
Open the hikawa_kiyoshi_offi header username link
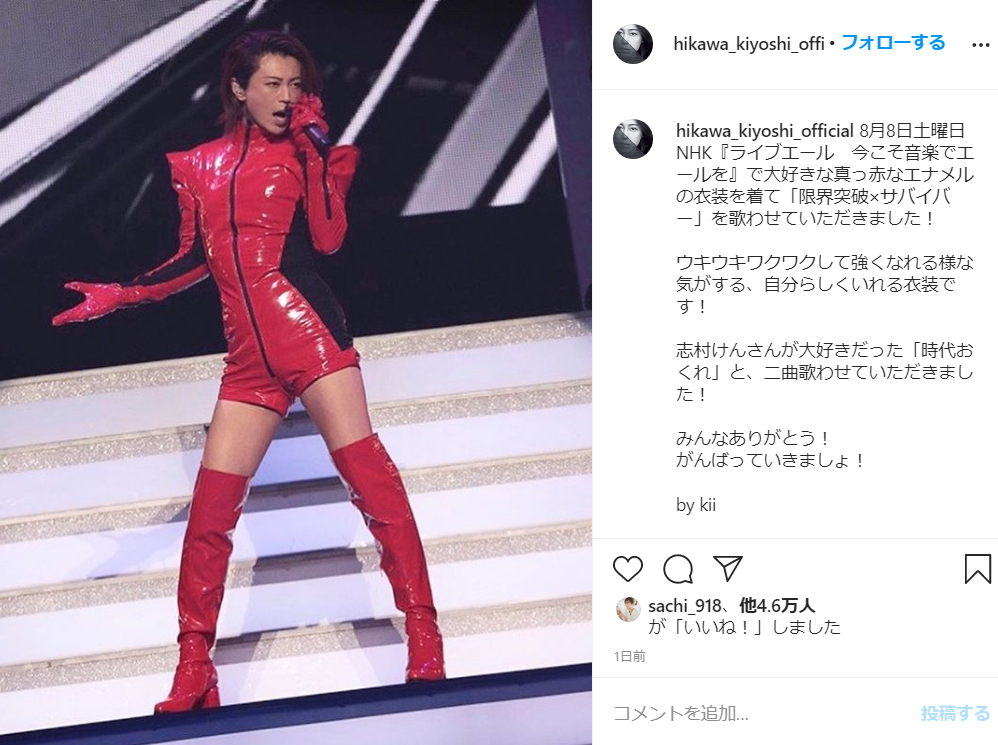749,43
